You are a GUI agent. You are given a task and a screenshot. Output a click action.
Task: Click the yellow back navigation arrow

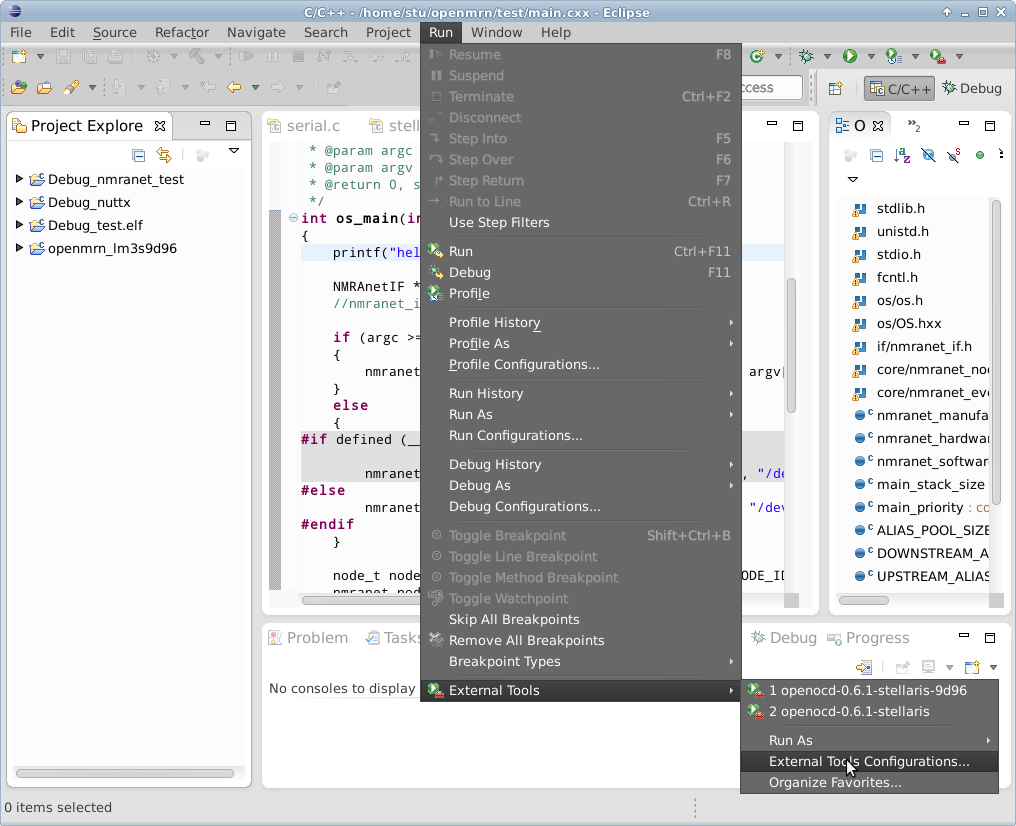pyautogui.click(x=234, y=88)
